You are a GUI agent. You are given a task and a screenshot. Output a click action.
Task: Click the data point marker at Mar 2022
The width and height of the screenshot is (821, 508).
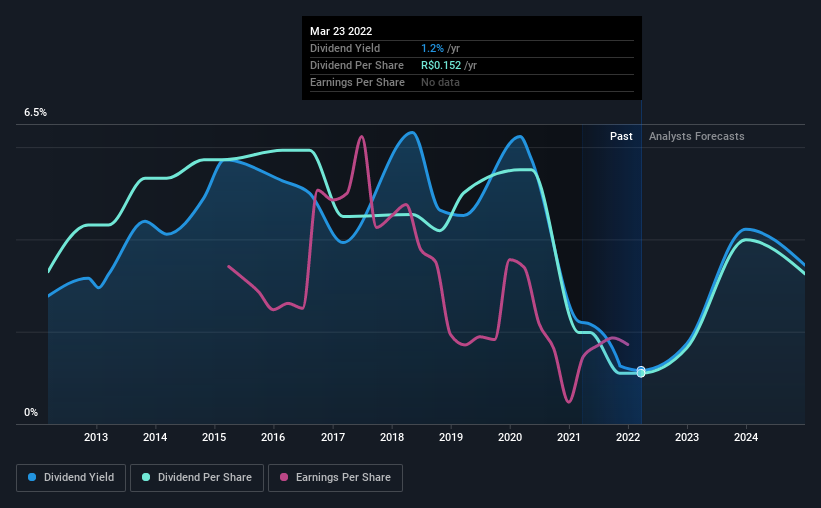point(641,372)
